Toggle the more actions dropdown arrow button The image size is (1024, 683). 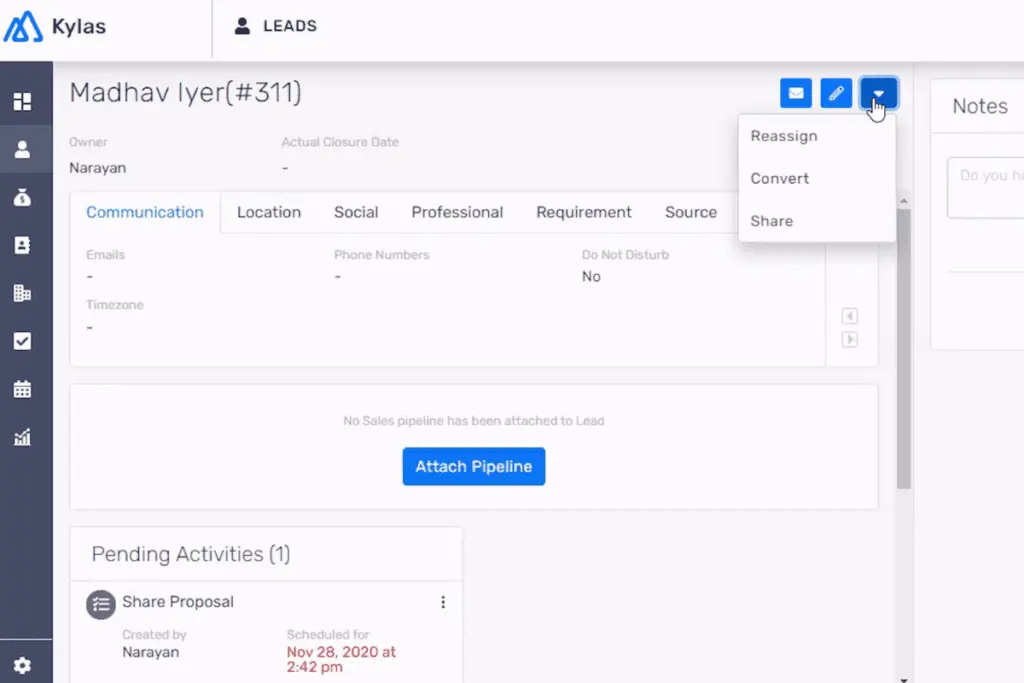click(x=878, y=93)
